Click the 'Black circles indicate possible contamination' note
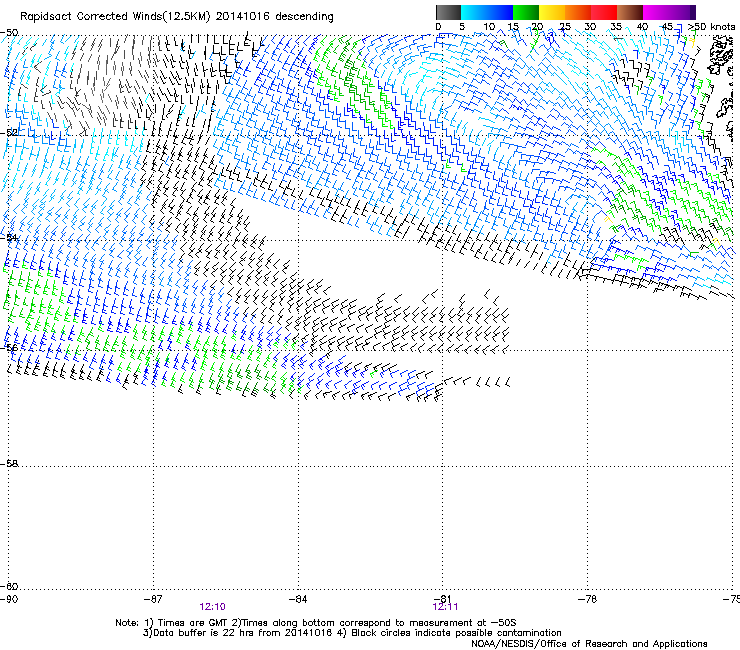The width and height of the screenshot is (740, 650). [456, 633]
